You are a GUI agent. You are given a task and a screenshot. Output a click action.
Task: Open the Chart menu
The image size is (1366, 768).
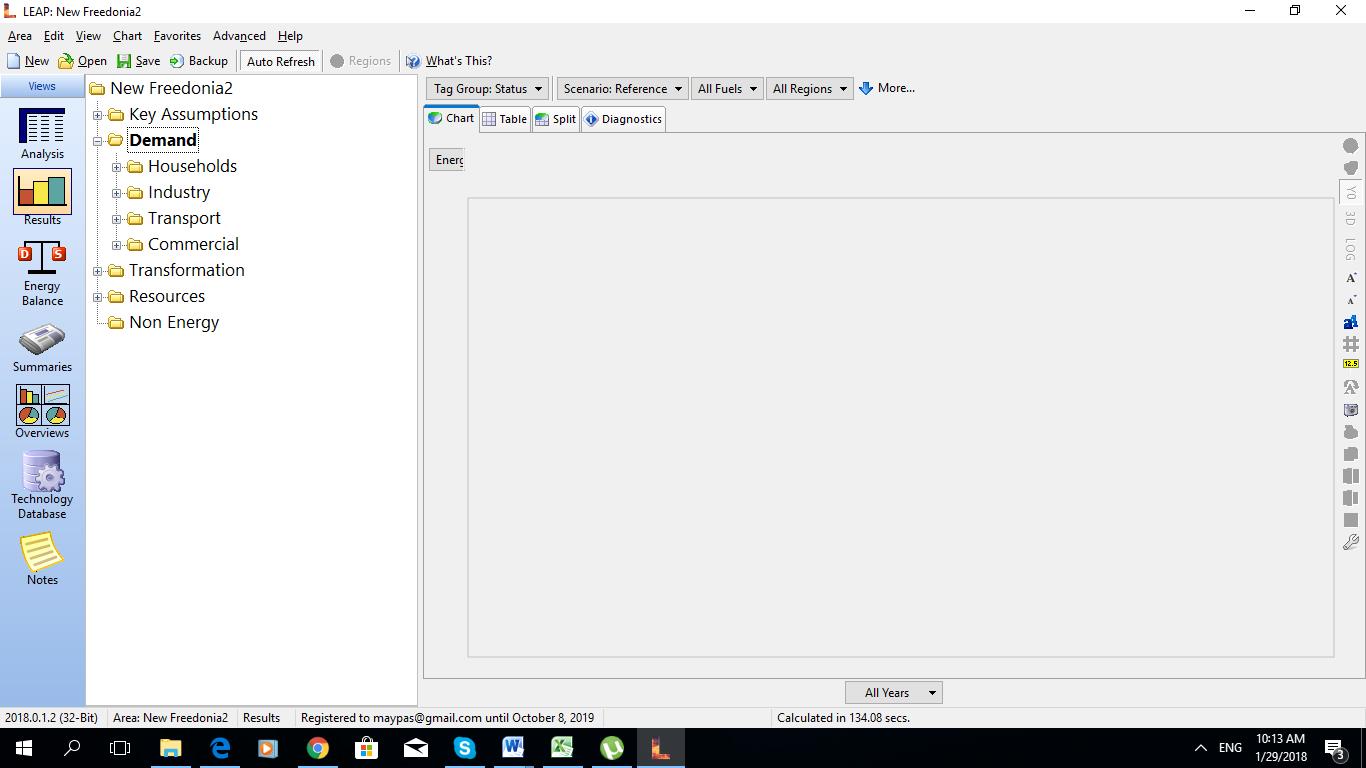pyautogui.click(x=127, y=36)
